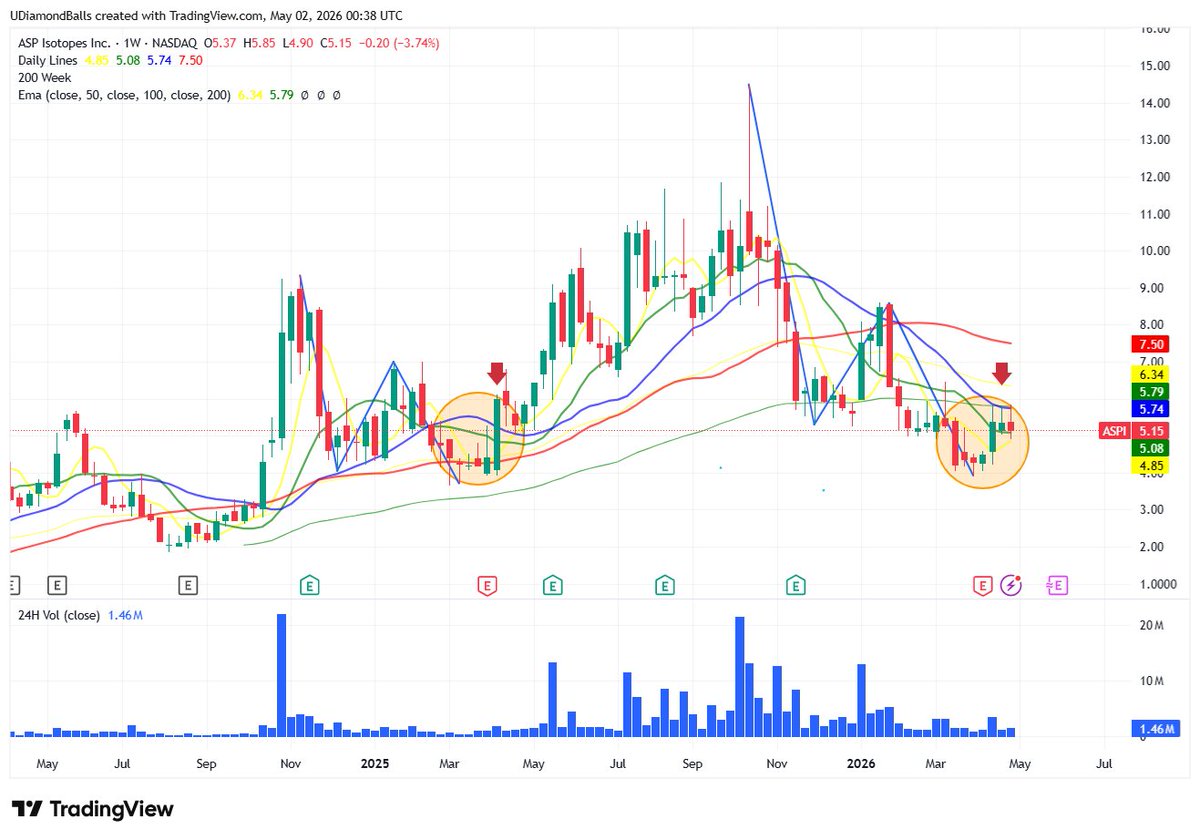Click the pink upcoming earnings marker
The image size is (1200, 840).
(x=1057, y=585)
